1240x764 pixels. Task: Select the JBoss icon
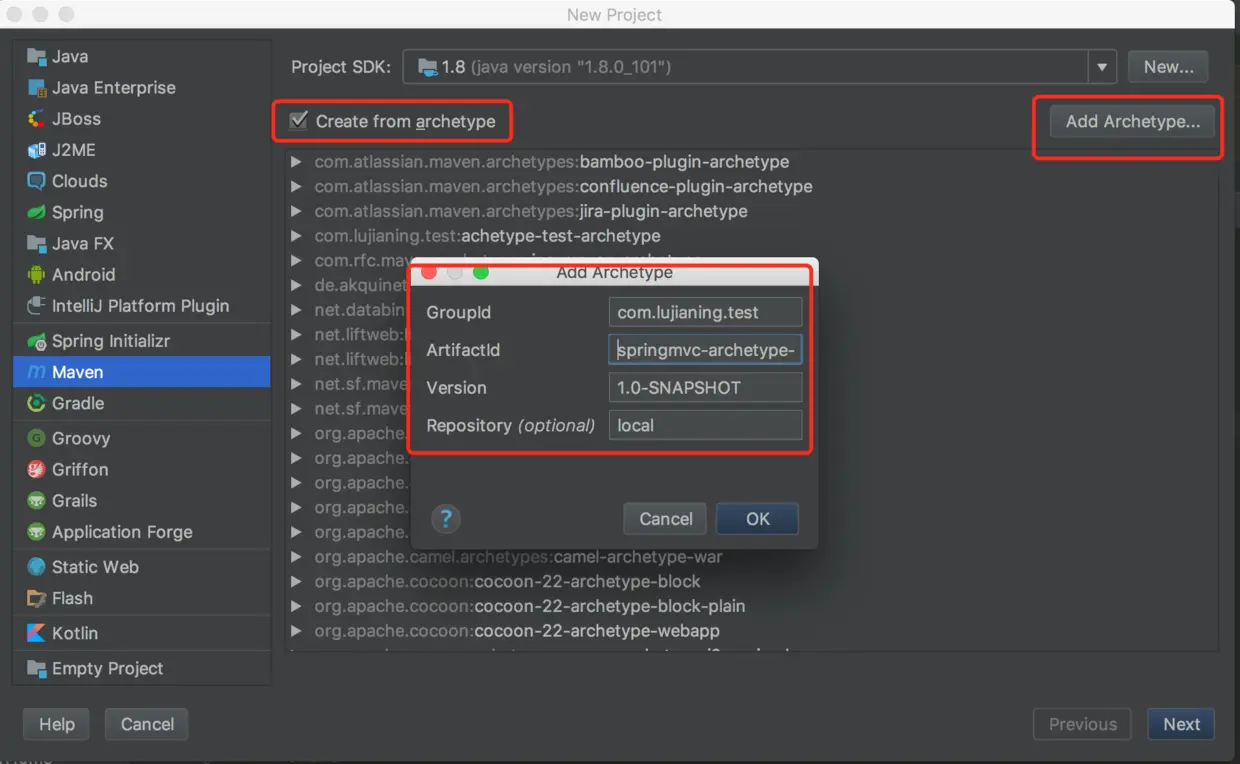coord(37,118)
